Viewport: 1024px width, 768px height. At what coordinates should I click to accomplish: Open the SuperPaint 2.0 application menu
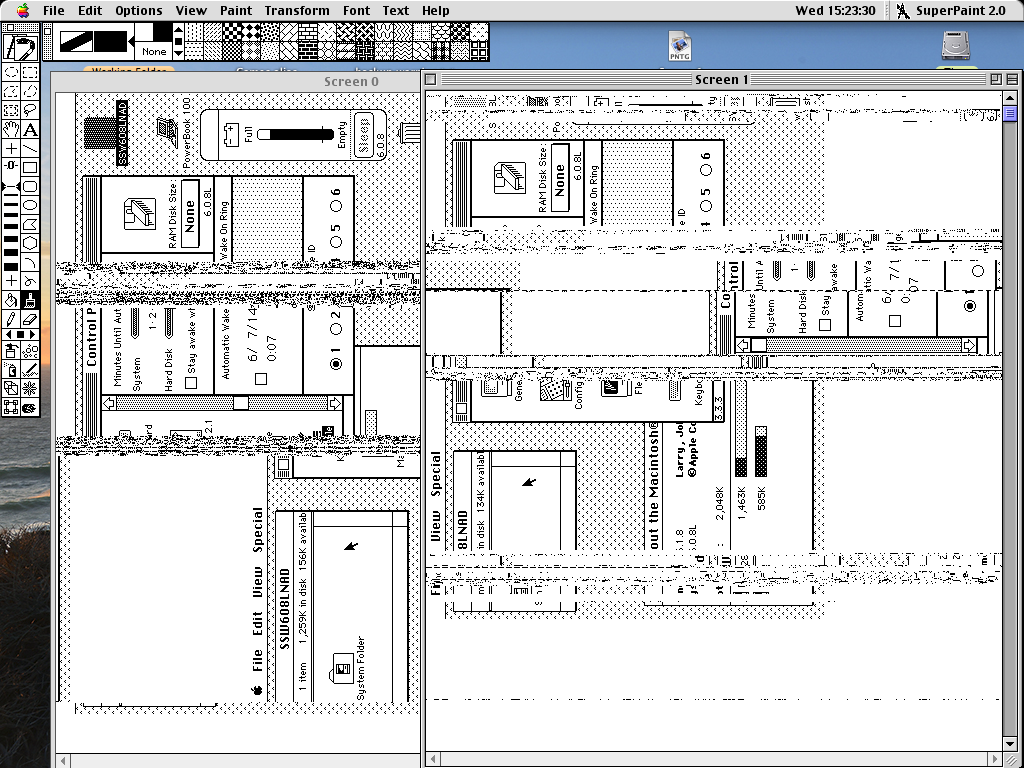[950, 10]
